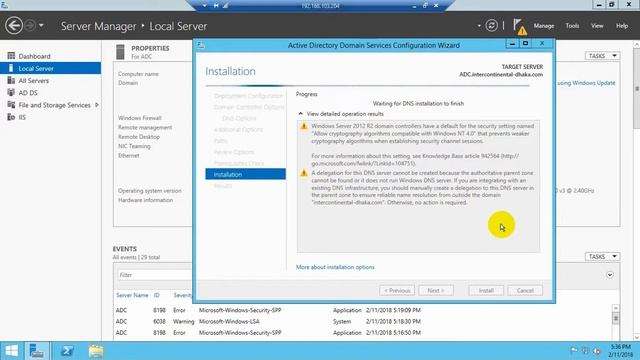Viewport: 640px width, 360px height.
Task: Open the Tools menu
Action: coord(572,26)
